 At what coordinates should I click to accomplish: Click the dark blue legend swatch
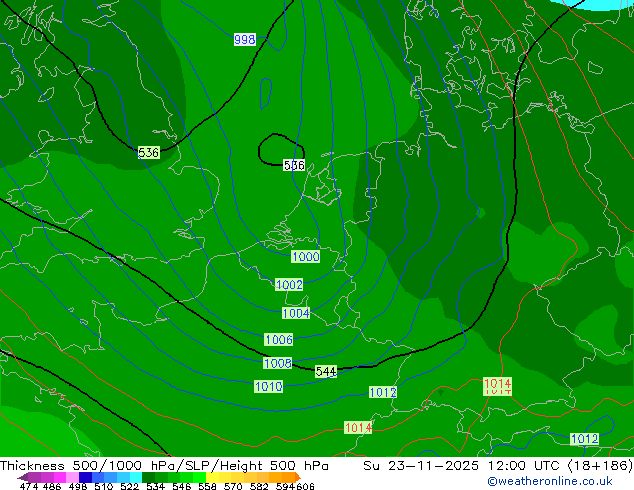tap(85, 477)
